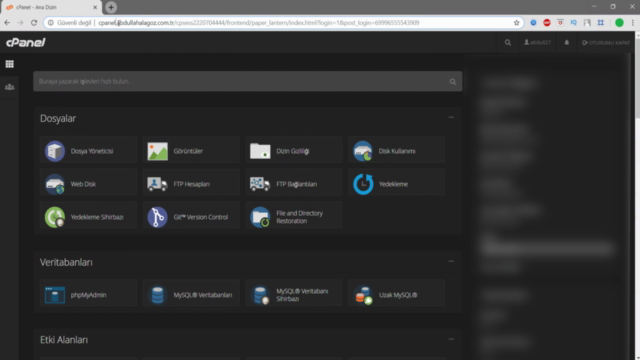Open the FTP Hesapları icon
Screen dimensions: 640x360
(x=158, y=184)
